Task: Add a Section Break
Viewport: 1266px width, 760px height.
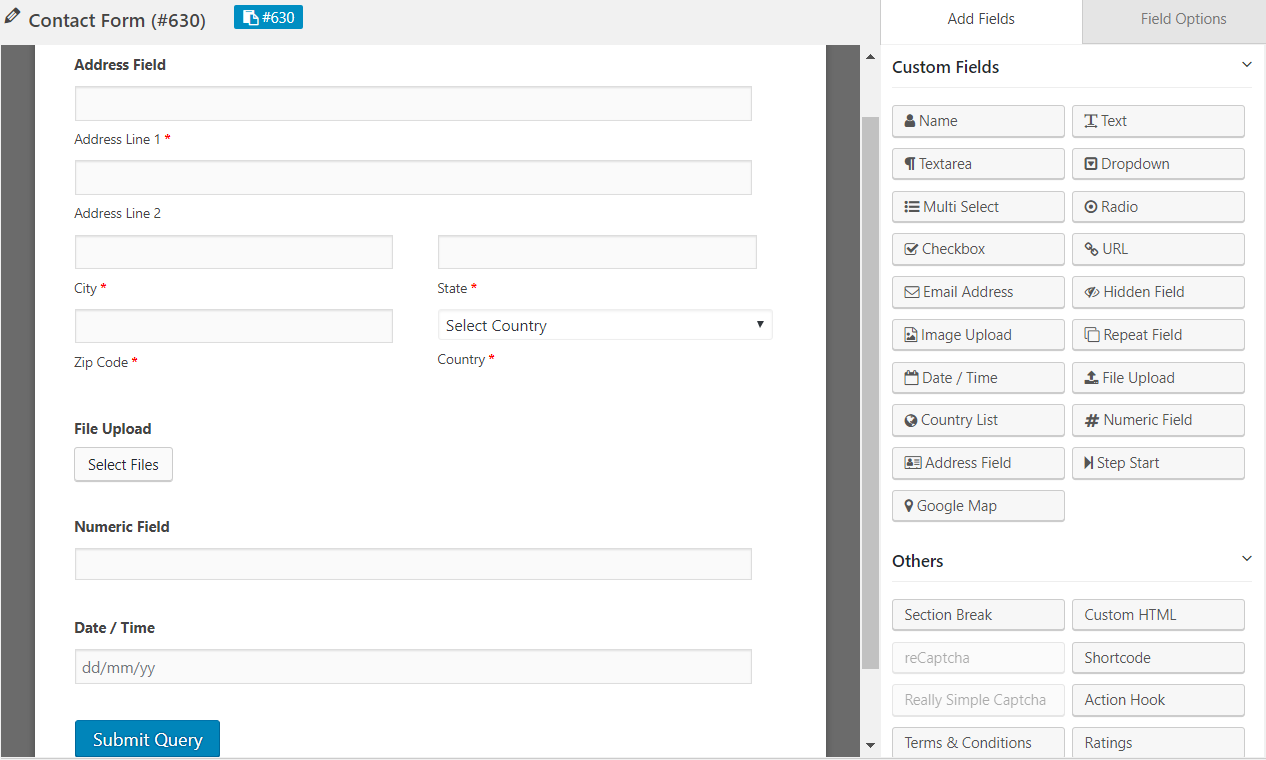Action: pyautogui.click(x=978, y=615)
